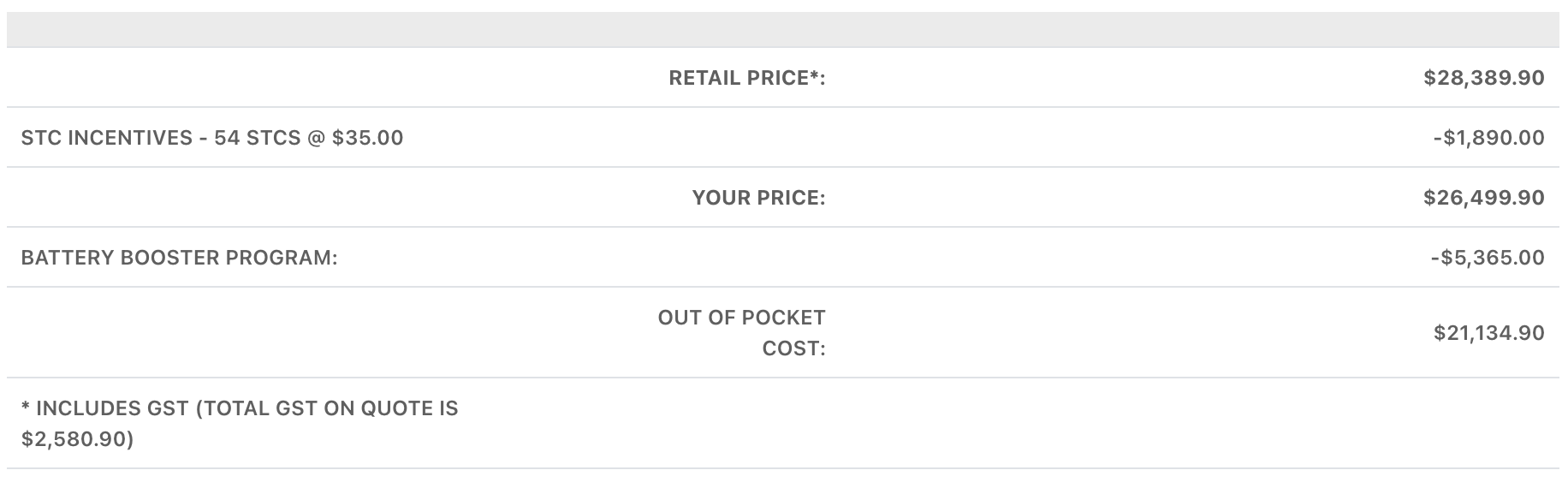Click the asterisk after RETAIL PRICE
This screenshot has width=1568, height=488.
pyautogui.click(x=814, y=75)
